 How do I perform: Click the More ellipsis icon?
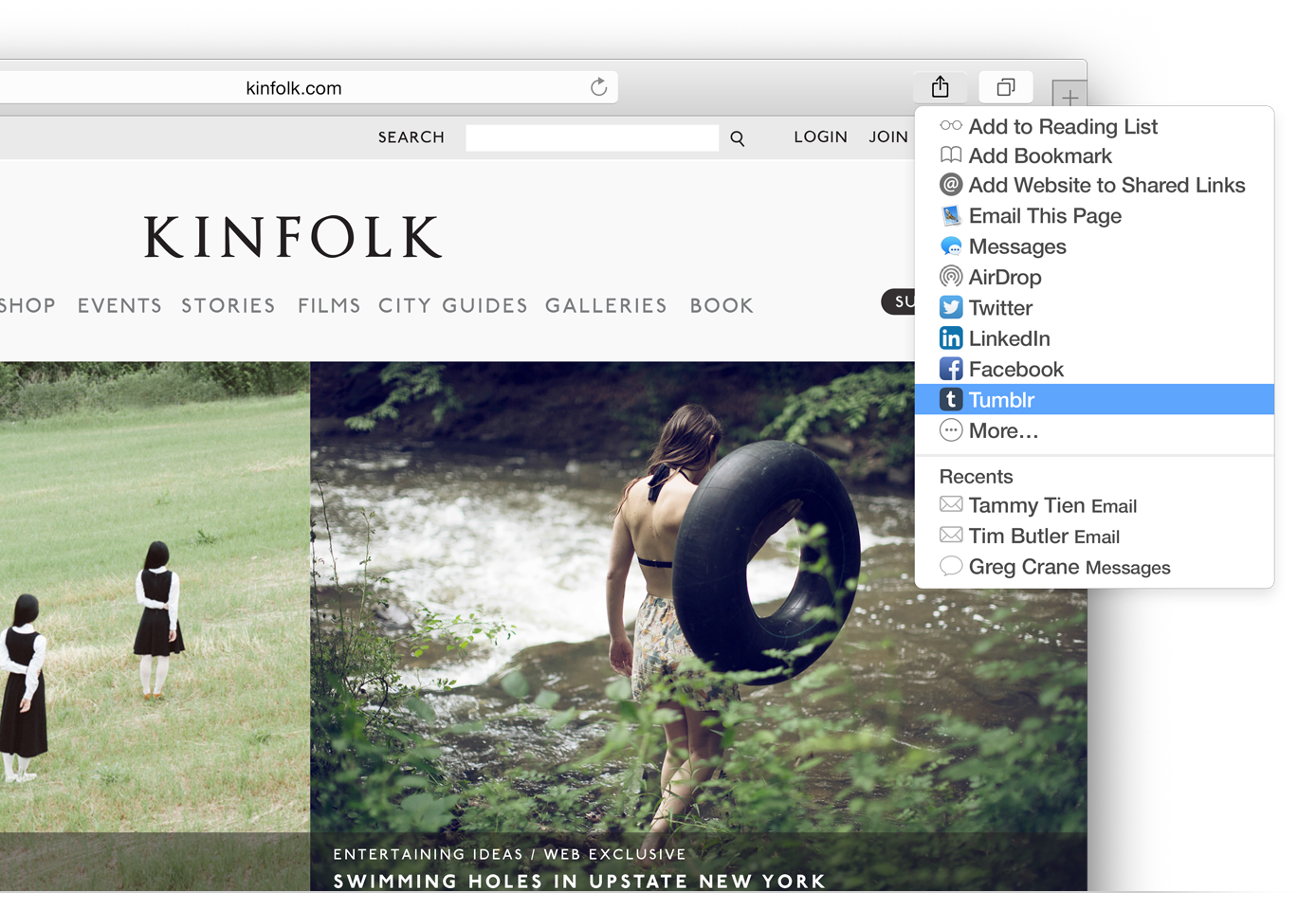pos(951,430)
